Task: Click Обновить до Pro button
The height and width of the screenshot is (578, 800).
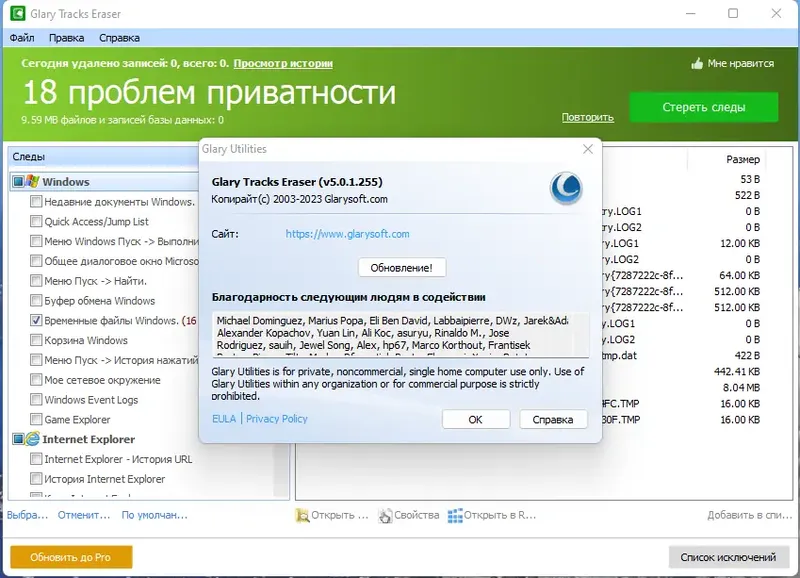Action: coord(71,557)
